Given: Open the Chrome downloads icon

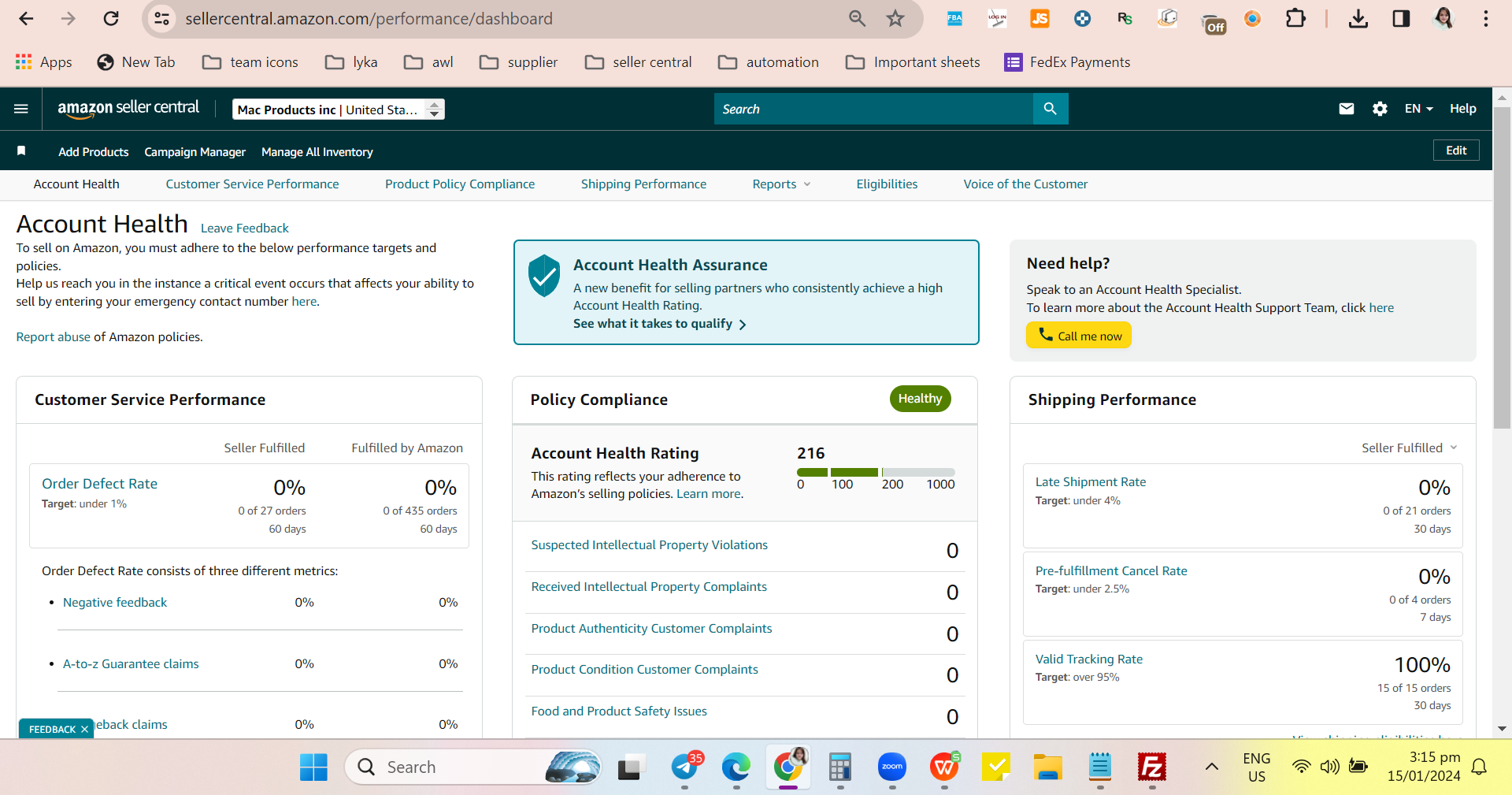Looking at the screenshot, I should [1358, 18].
